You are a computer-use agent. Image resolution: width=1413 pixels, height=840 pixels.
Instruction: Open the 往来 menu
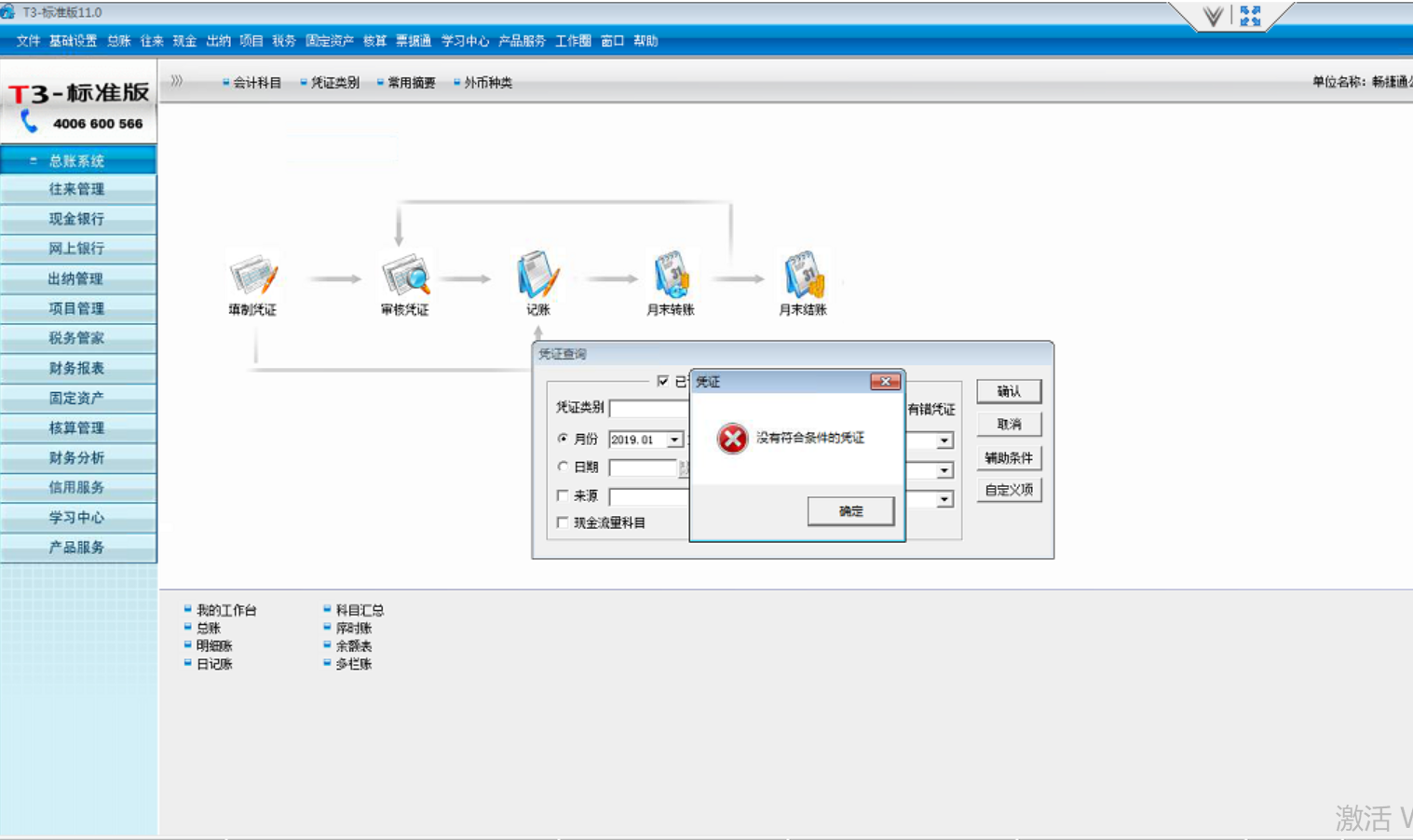[152, 41]
